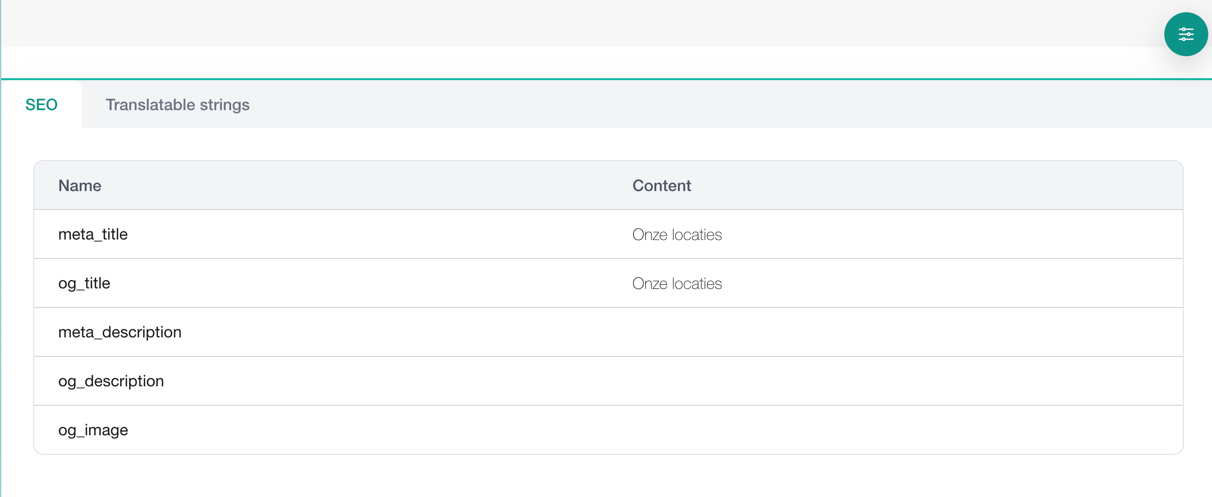Screen dimensions: 1212x497
Task: Edit the og_title content 'Onze locaties'
Action: coord(677,284)
